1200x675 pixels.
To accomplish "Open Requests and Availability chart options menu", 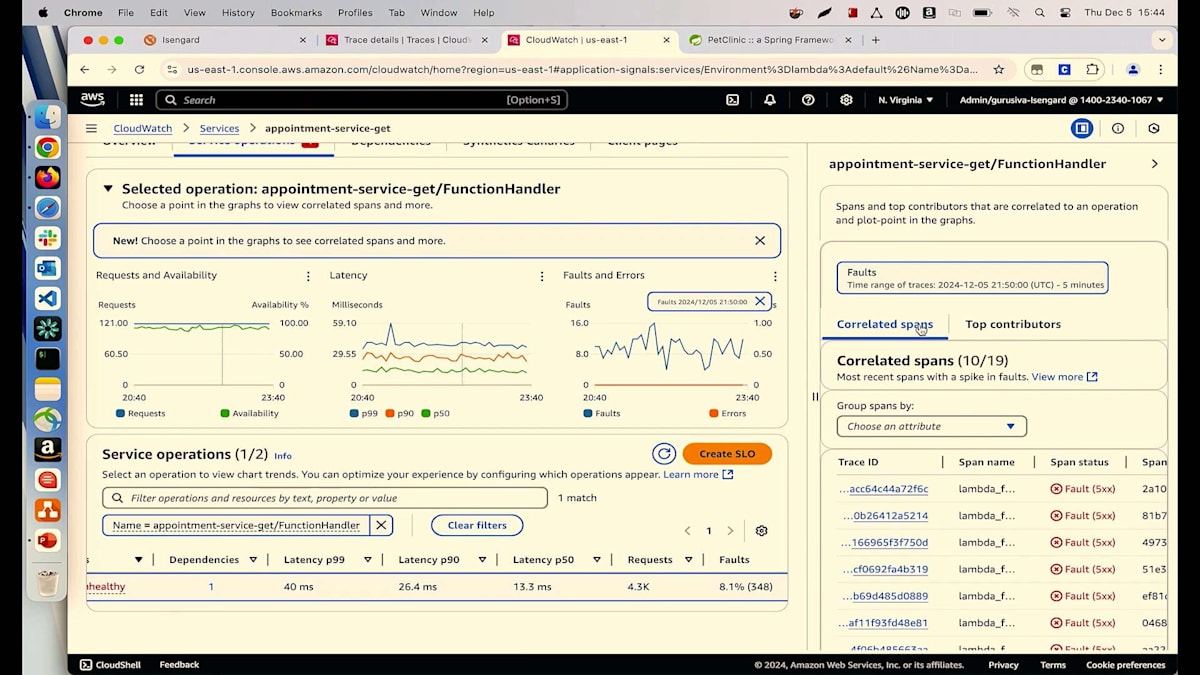I will pyautogui.click(x=308, y=276).
